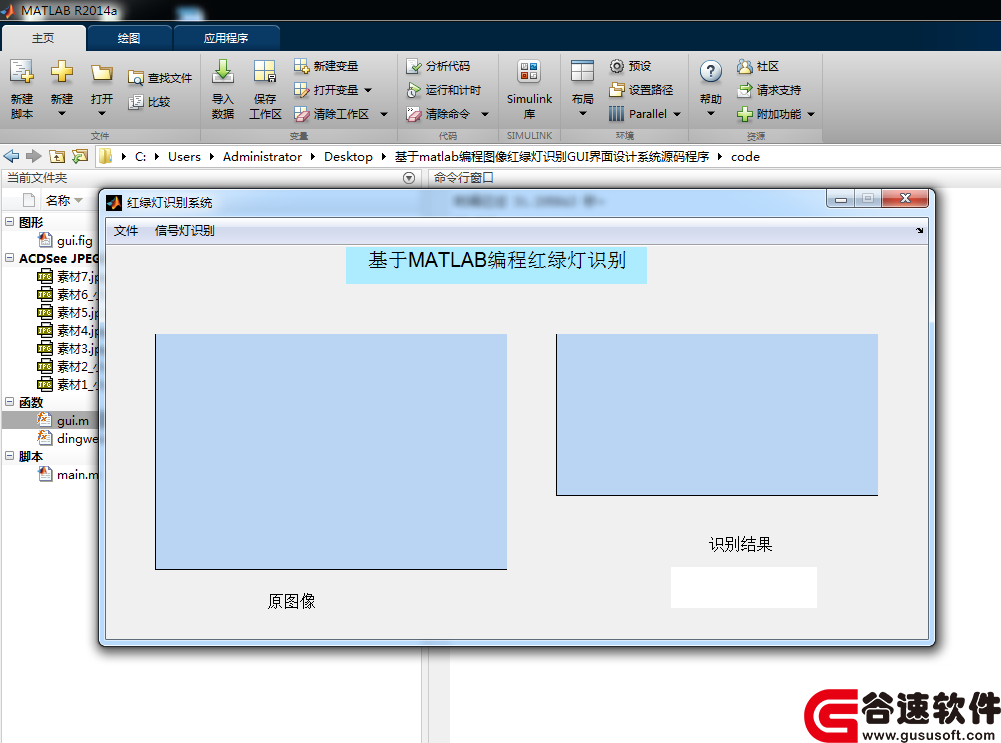This screenshot has width=1001, height=743.
Task: Click the New Script (新建脚本) icon
Action: (22, 71)
